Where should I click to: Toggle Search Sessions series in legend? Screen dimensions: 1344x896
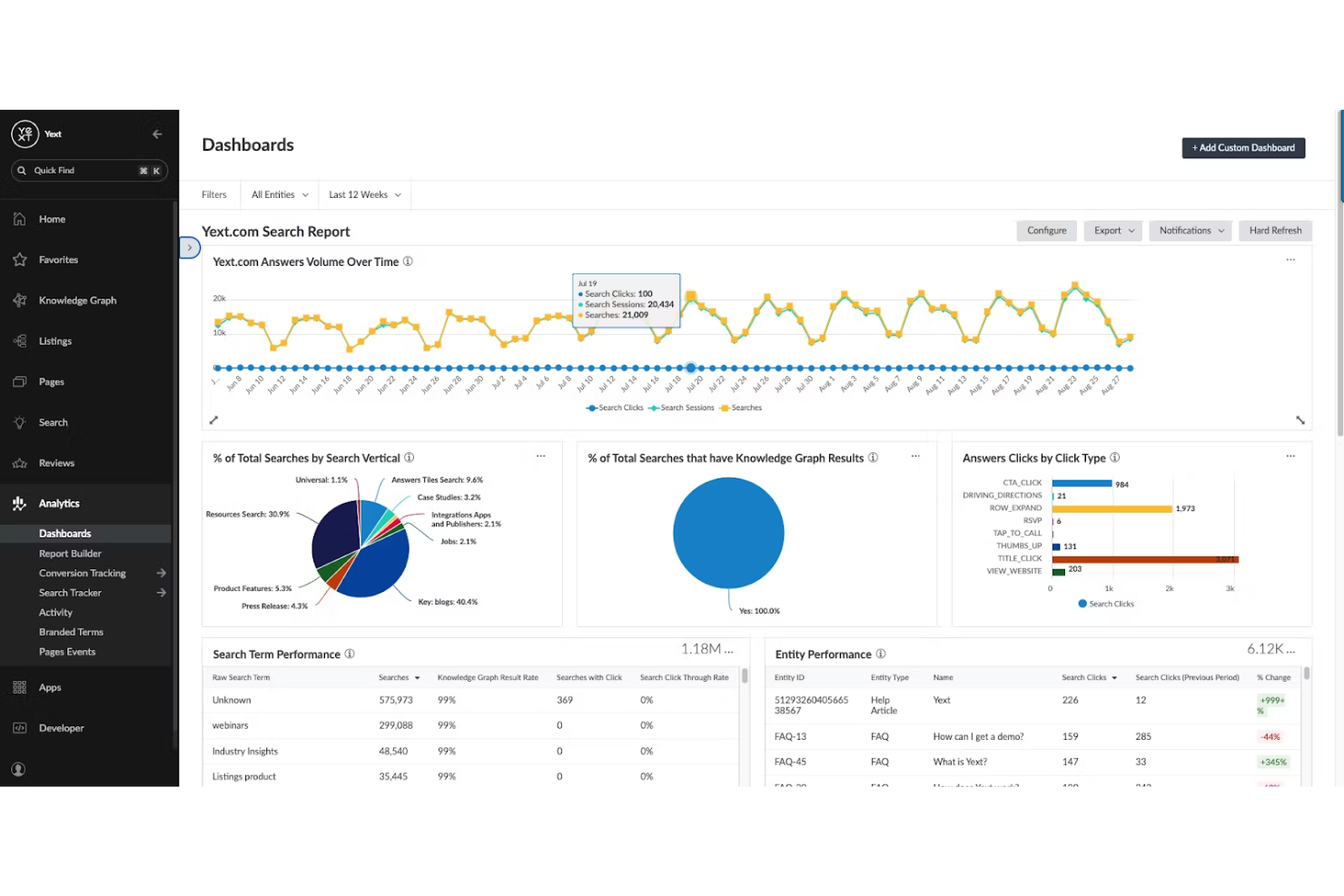point(681,409)
